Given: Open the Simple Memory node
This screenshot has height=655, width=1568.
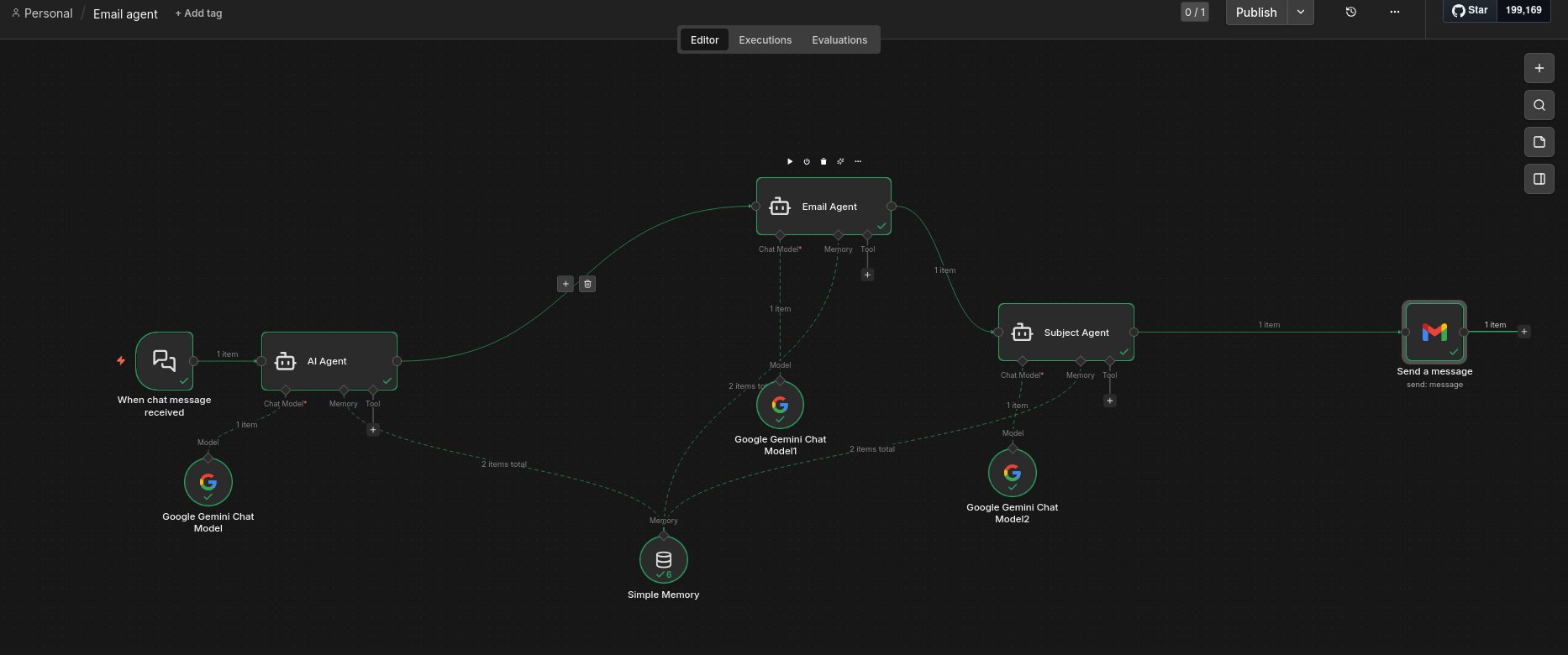Looking at the screenshot, I should click(664, 559).
